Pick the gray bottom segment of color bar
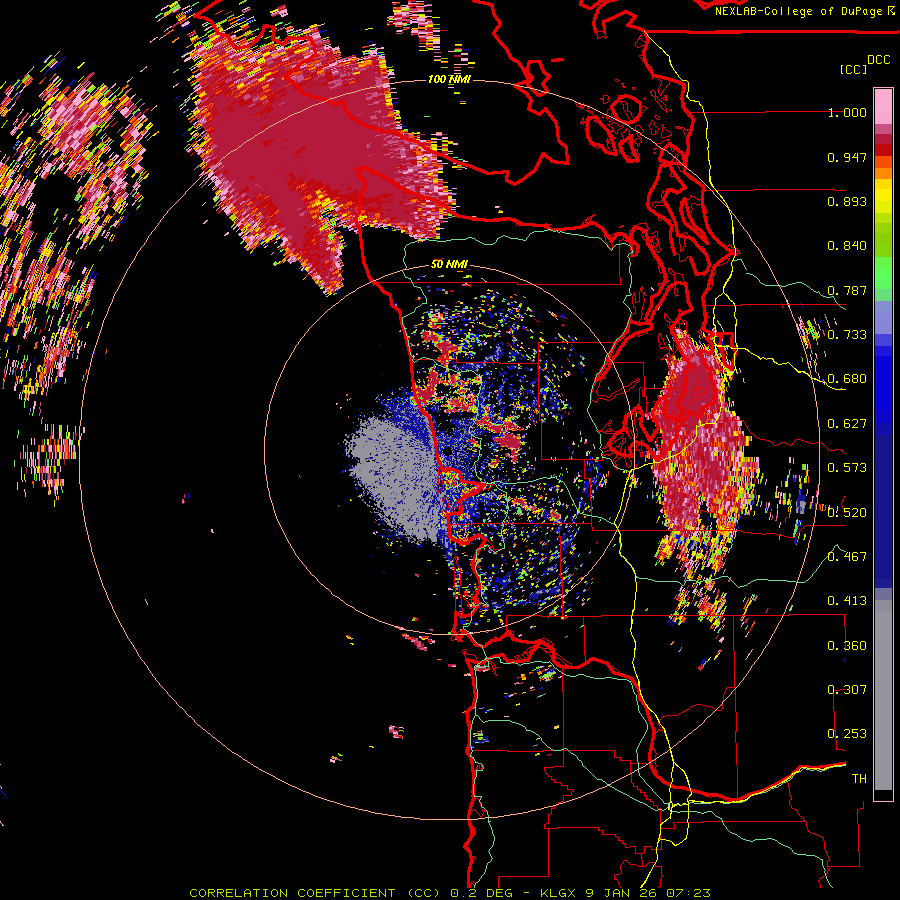The image size is (900, 900). [883, 695]
